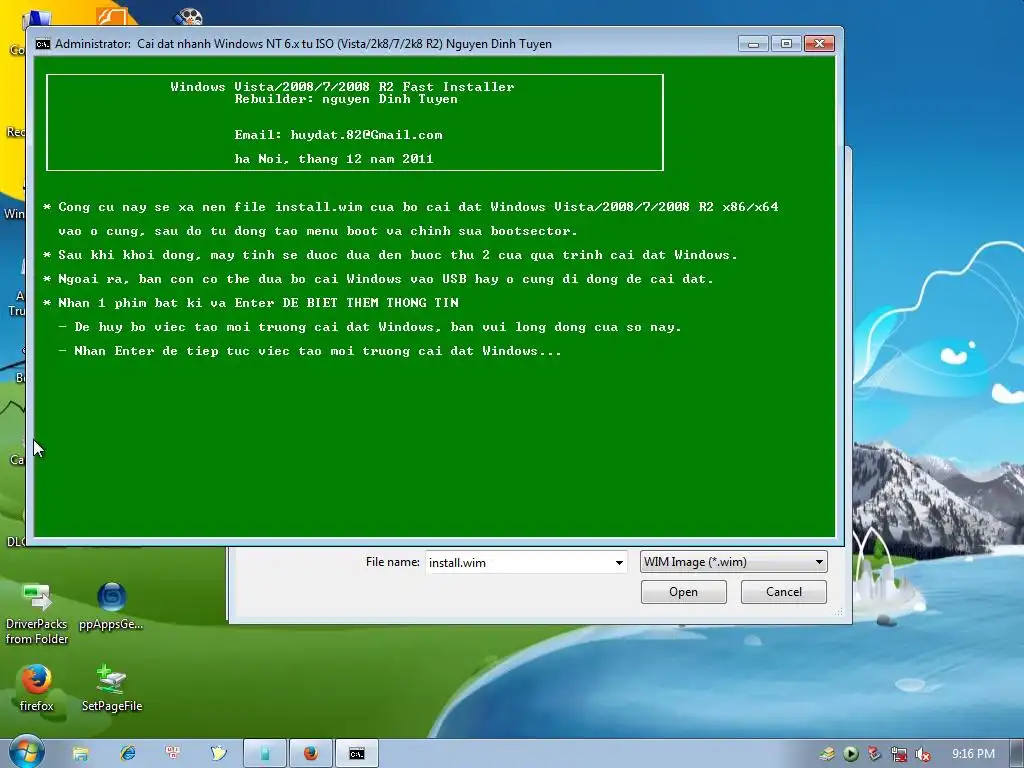Viewport: 1024px width, 768px height.
Task: Switch to the cyan app taskbar button
Action: click(265, 754)
